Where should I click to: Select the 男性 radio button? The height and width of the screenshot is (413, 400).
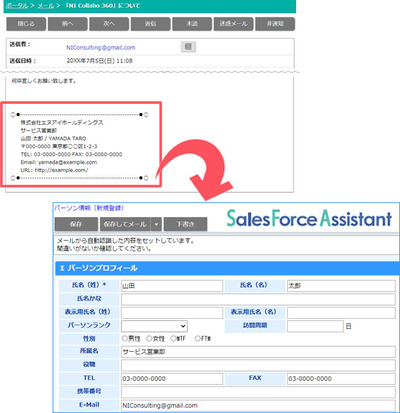click(125, 339)
